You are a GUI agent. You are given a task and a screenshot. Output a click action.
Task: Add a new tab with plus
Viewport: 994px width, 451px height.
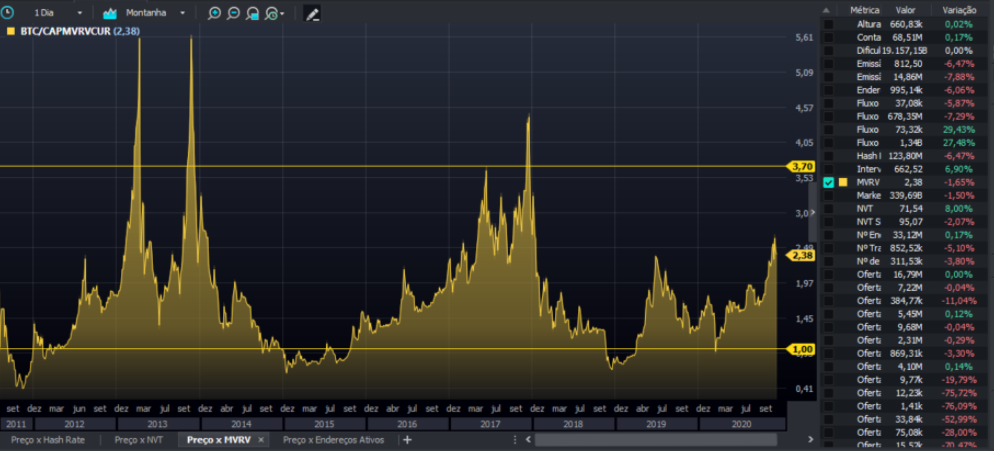point(407,440)
